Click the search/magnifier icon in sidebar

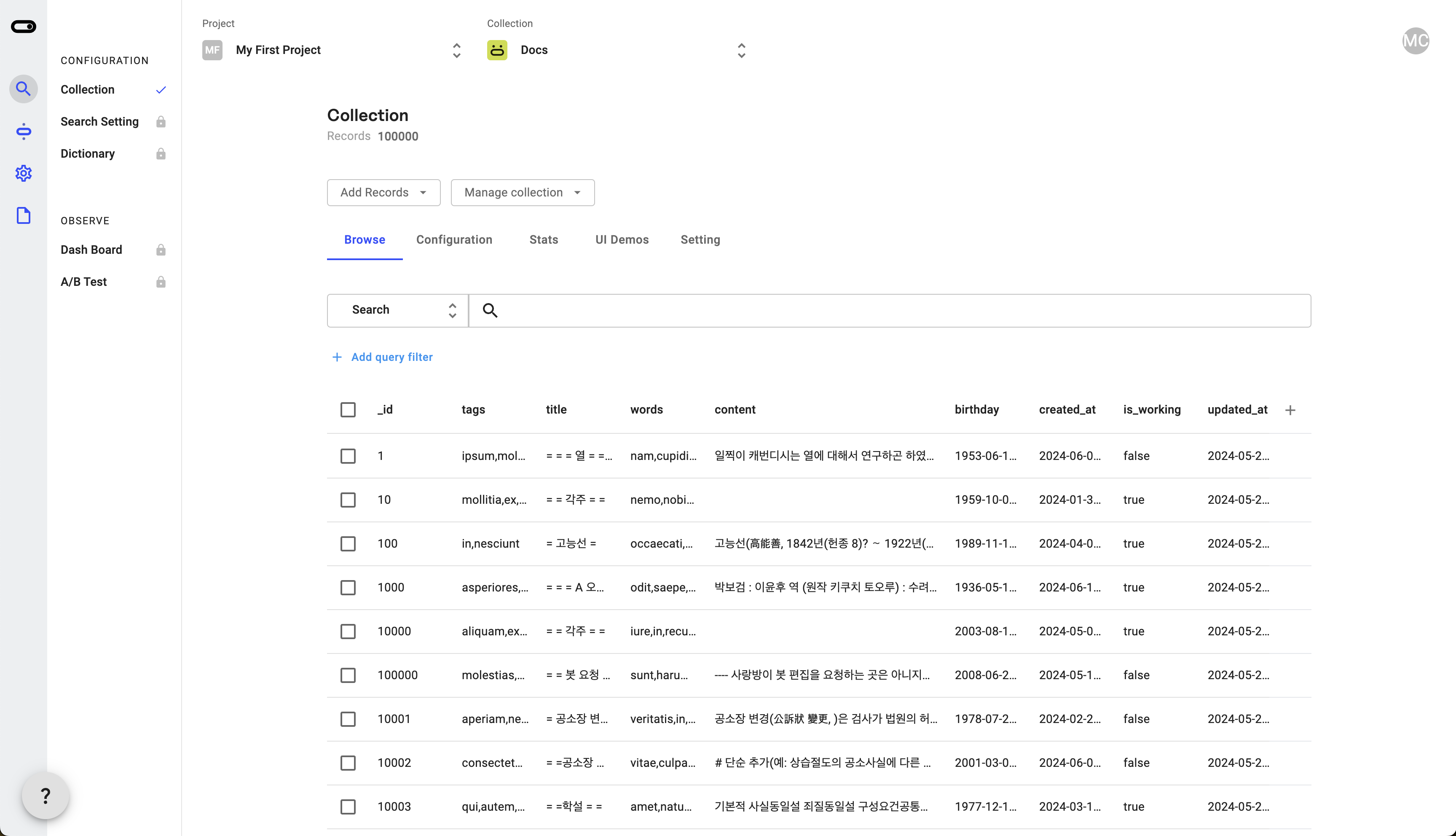click(24, 89)
